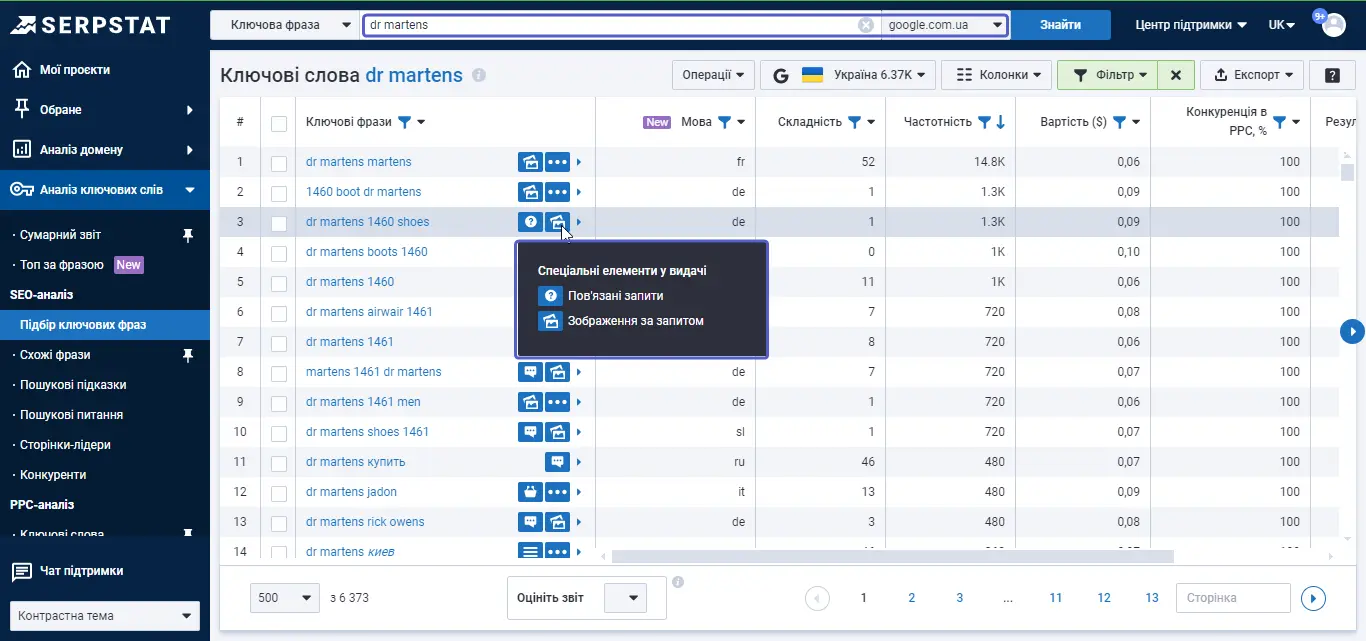Collapse the Аналіз ключових слів sidebar menu
1366x641 pixels.
coord(105,190)
